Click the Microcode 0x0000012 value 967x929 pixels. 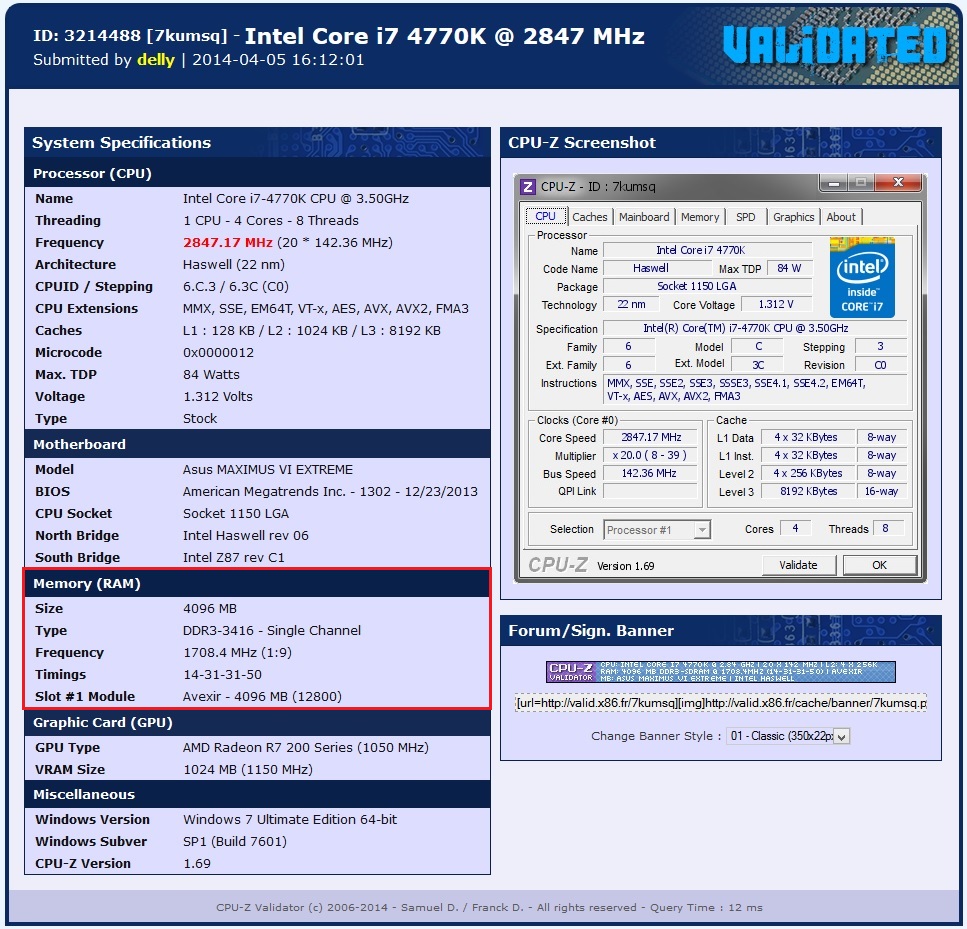218,353
